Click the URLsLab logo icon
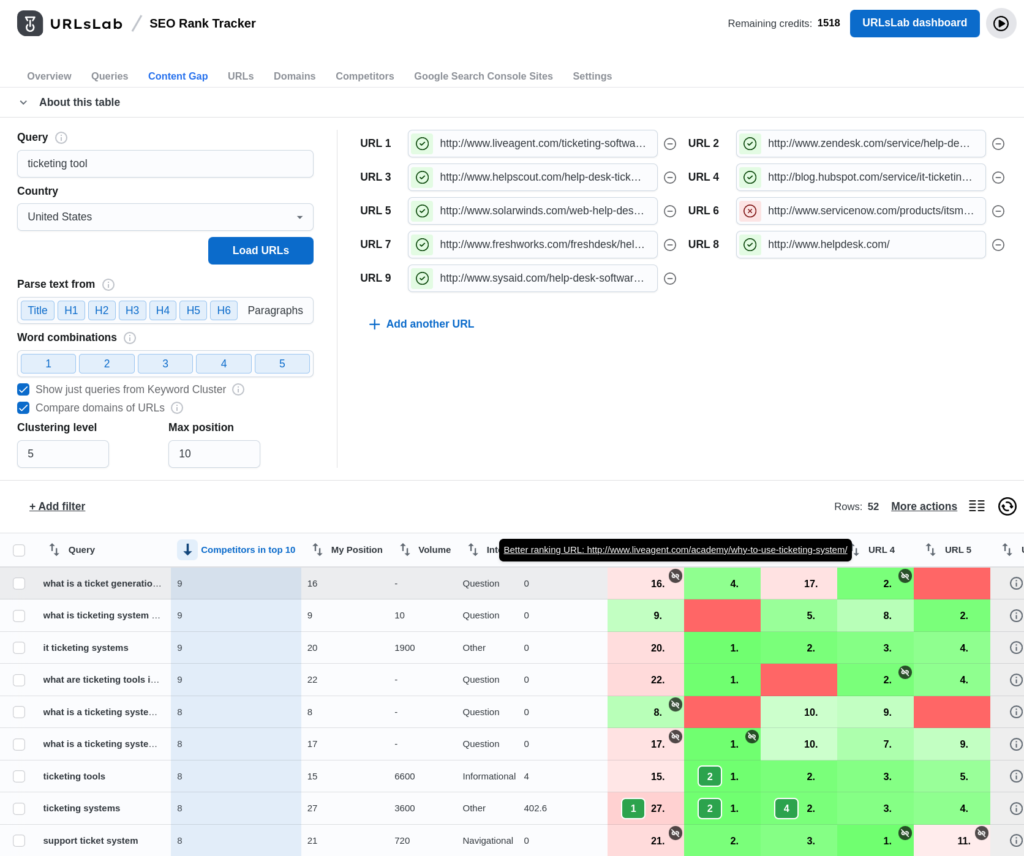 click(x=30, y=24)
